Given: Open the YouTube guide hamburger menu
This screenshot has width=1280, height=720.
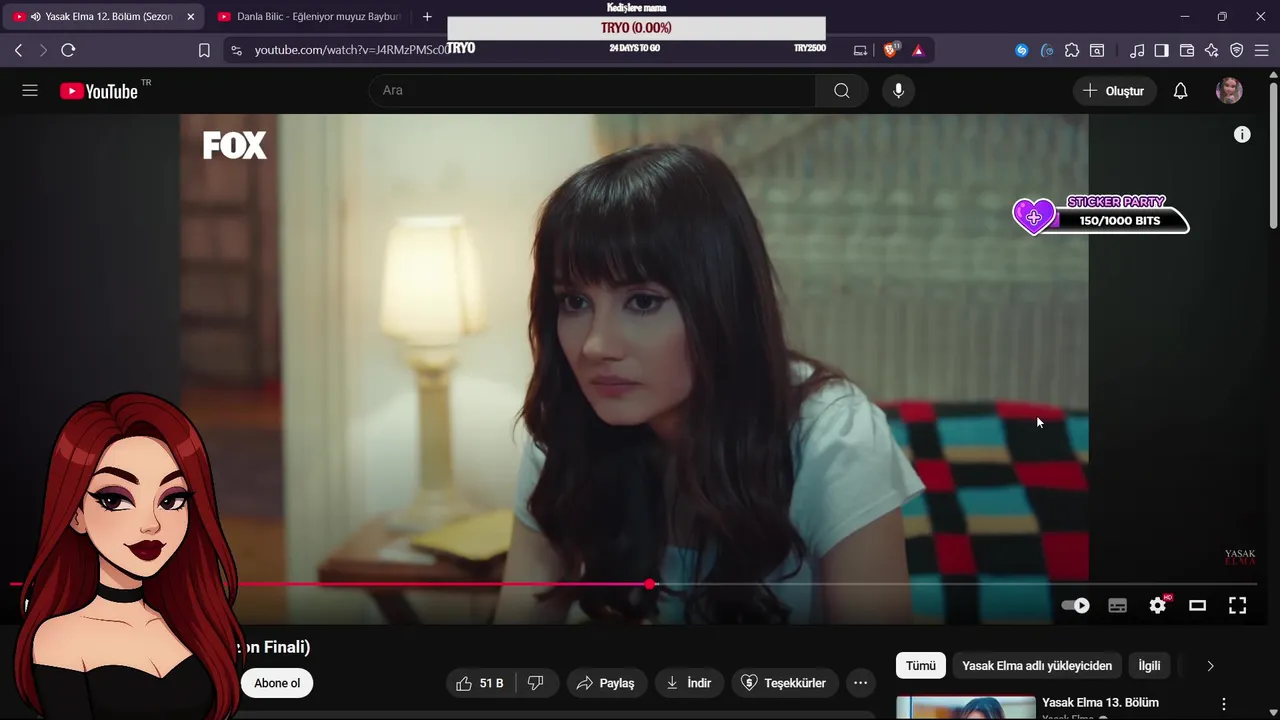Looking at the screenshot, I should coord(30,91).
